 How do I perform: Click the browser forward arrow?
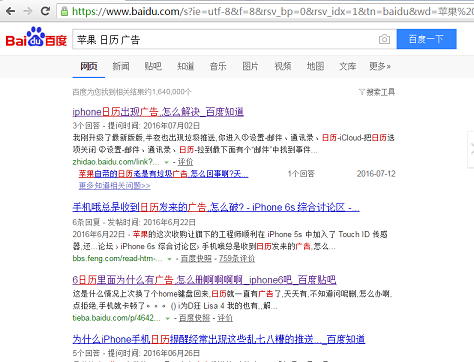coord(28,11)
